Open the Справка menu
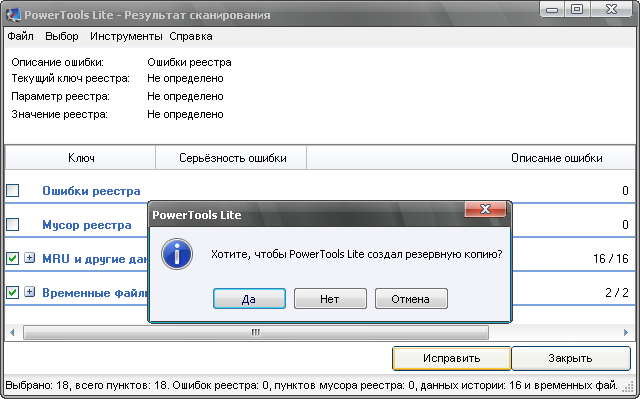This screenshot has height=399, width=640. coord(191,36)
